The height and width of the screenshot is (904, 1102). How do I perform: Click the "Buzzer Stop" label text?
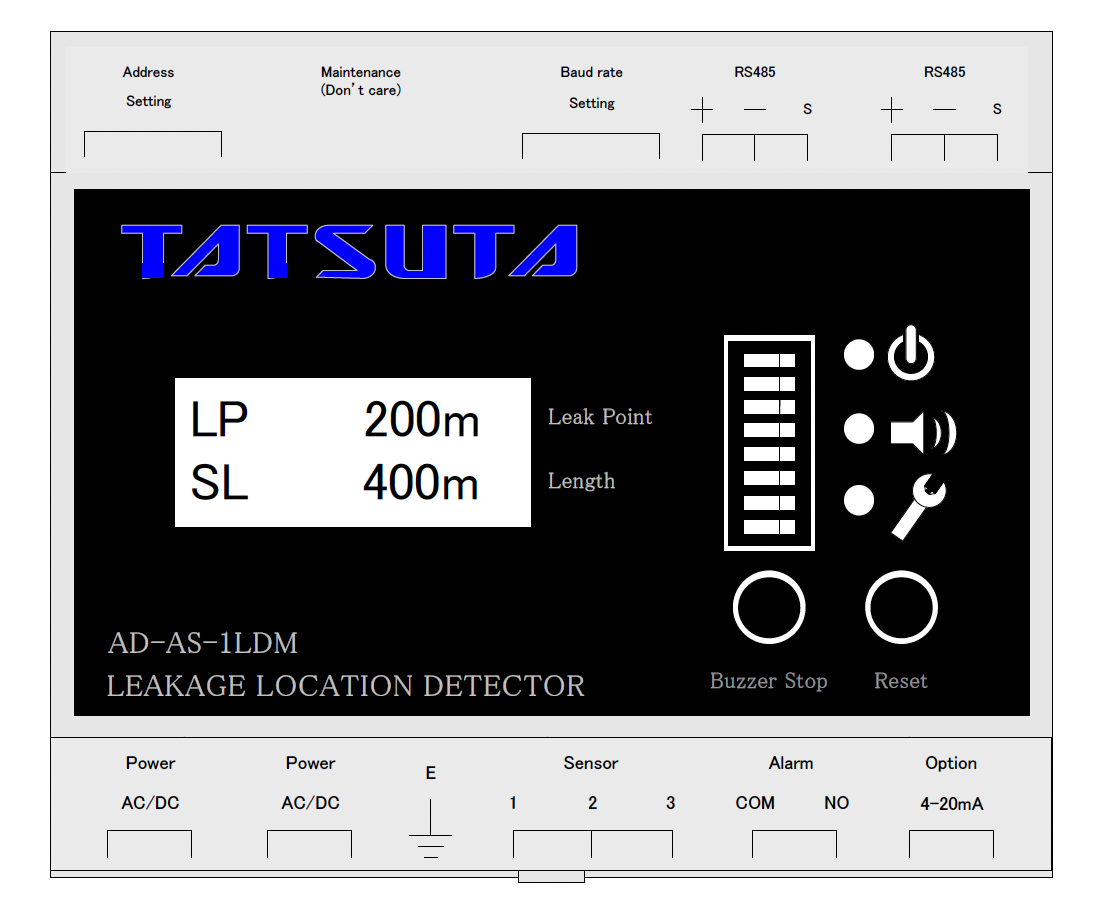pos(768,681)
